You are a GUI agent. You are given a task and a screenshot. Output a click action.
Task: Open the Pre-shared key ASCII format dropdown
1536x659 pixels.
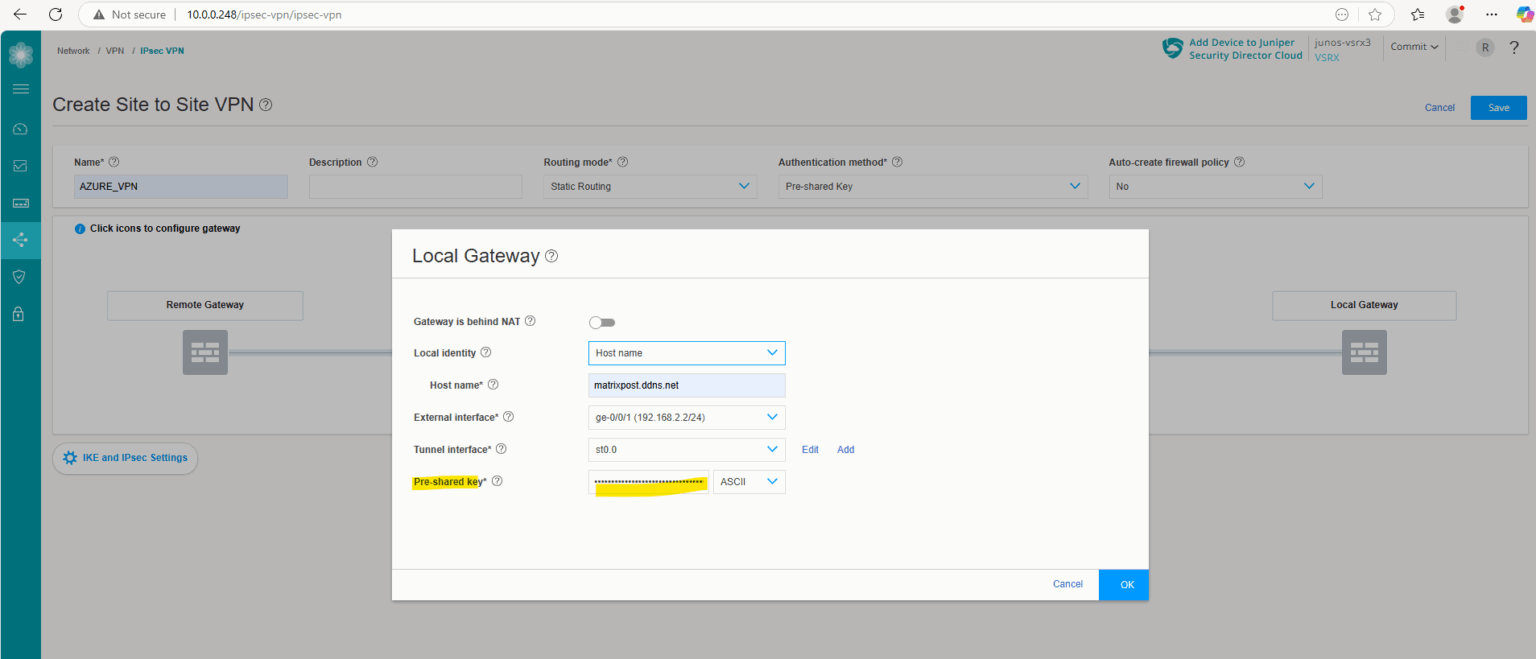coord(748,481)
